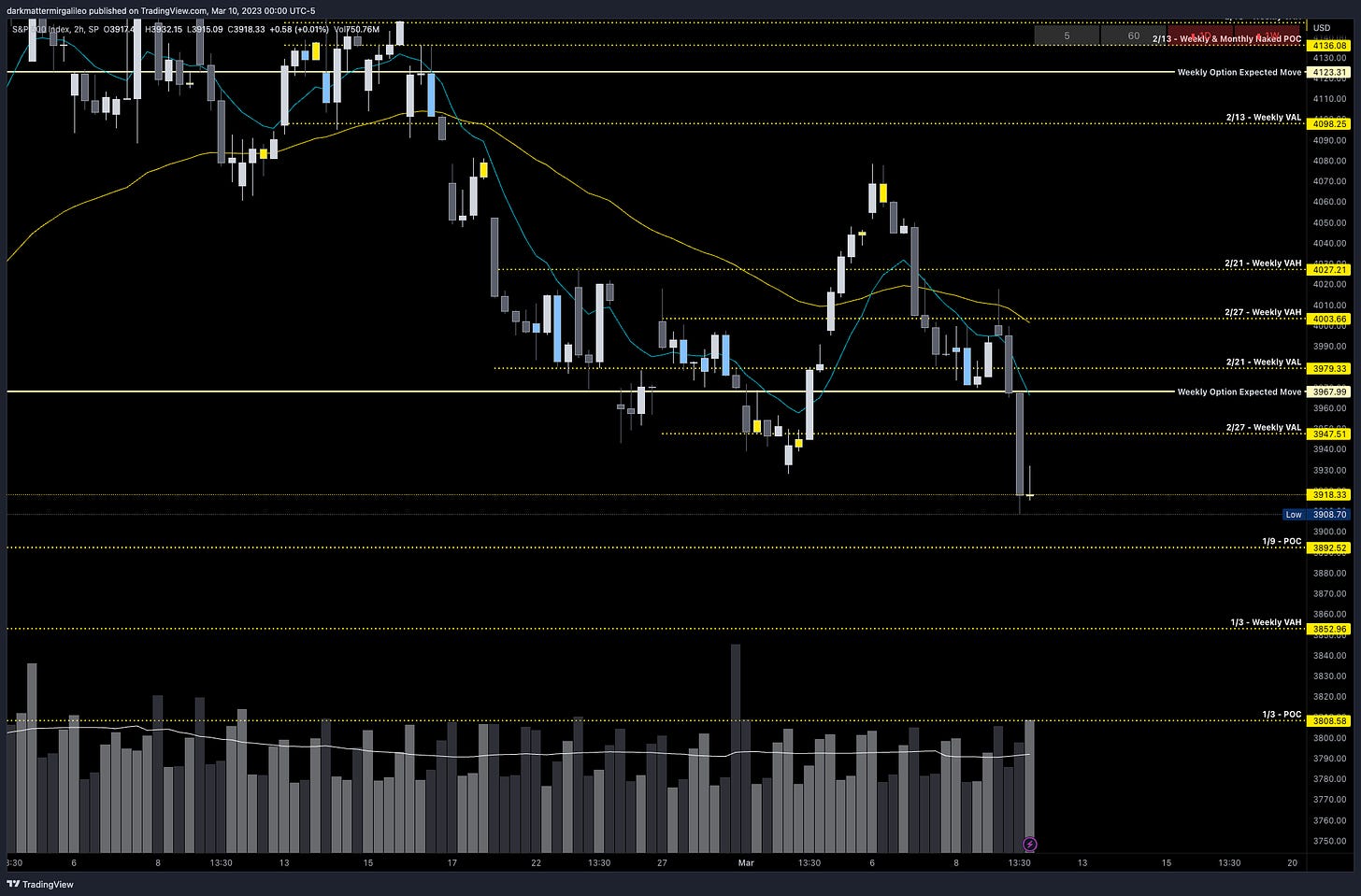1361x896 pixels.
Task: Click the 2/27 - Weekly VAH line label
Action: tap(1263, 312)
